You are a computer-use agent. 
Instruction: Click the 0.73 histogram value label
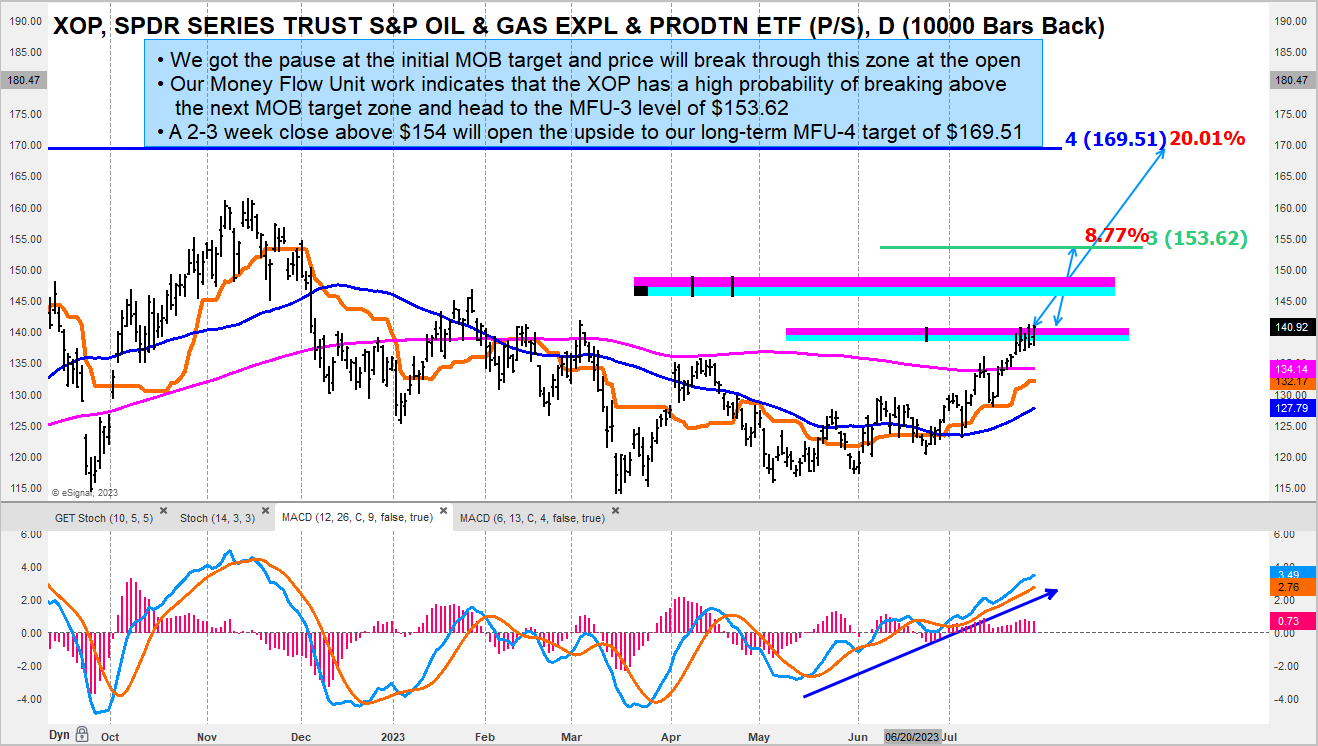point(1291,621)
